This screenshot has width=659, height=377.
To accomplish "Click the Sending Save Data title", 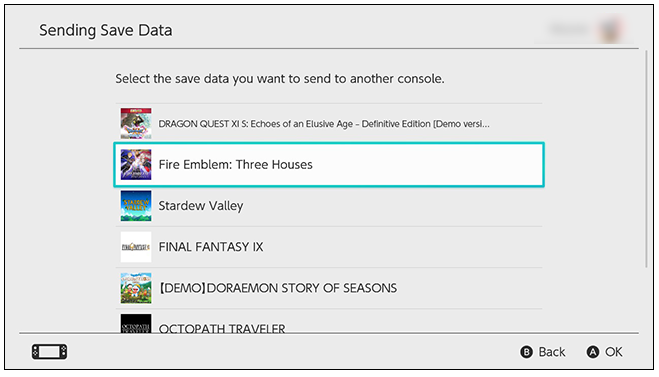I will (105, 31).
